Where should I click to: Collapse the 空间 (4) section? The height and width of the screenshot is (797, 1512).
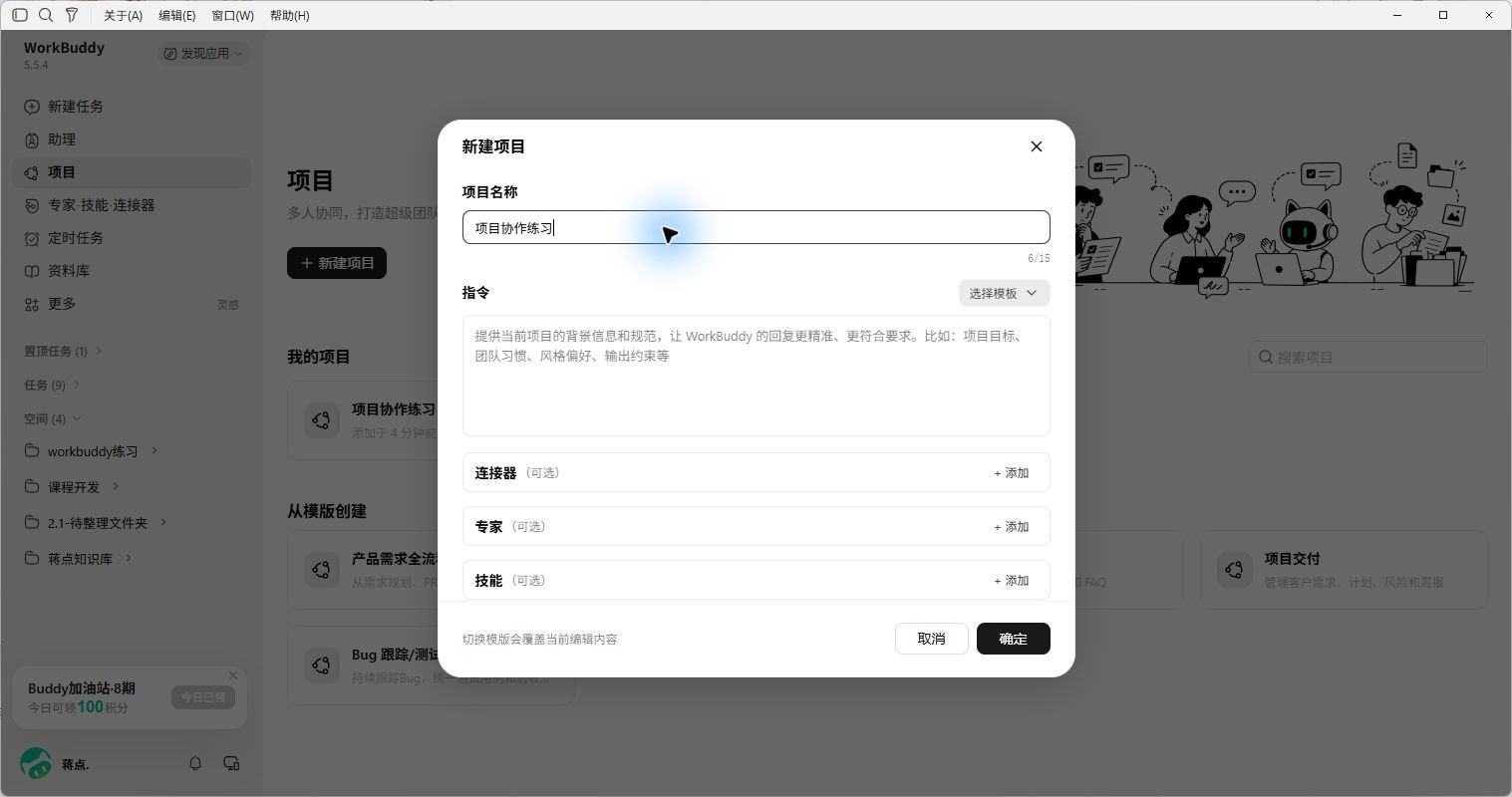coord(53,418)
